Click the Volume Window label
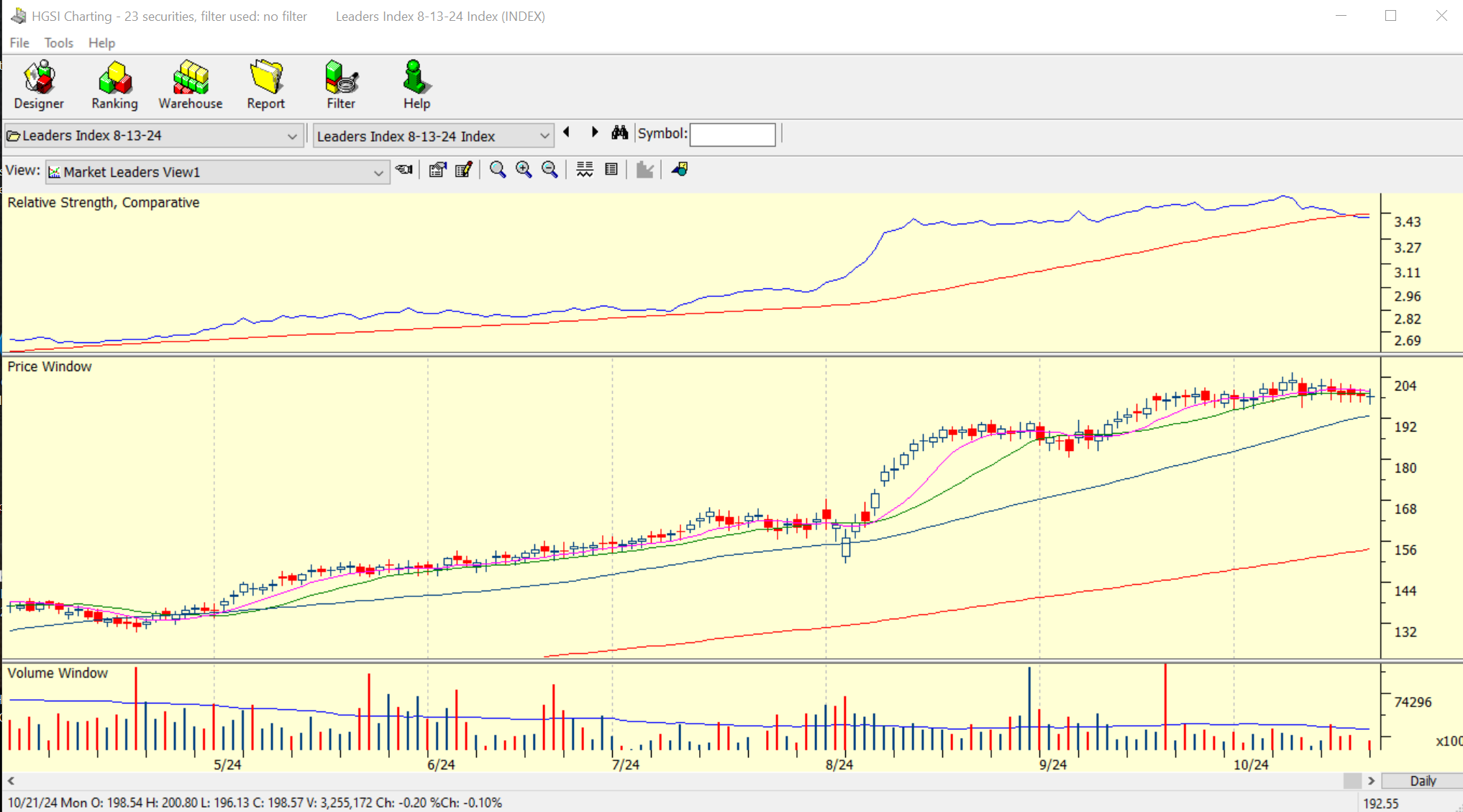 point(58,673)
